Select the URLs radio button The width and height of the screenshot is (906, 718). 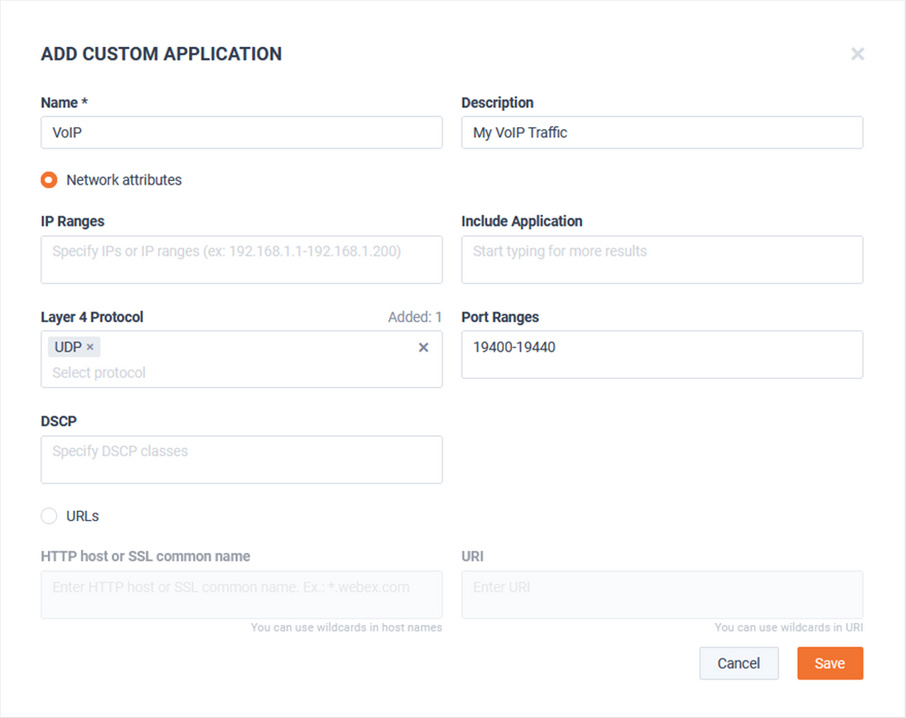(49, 516)
